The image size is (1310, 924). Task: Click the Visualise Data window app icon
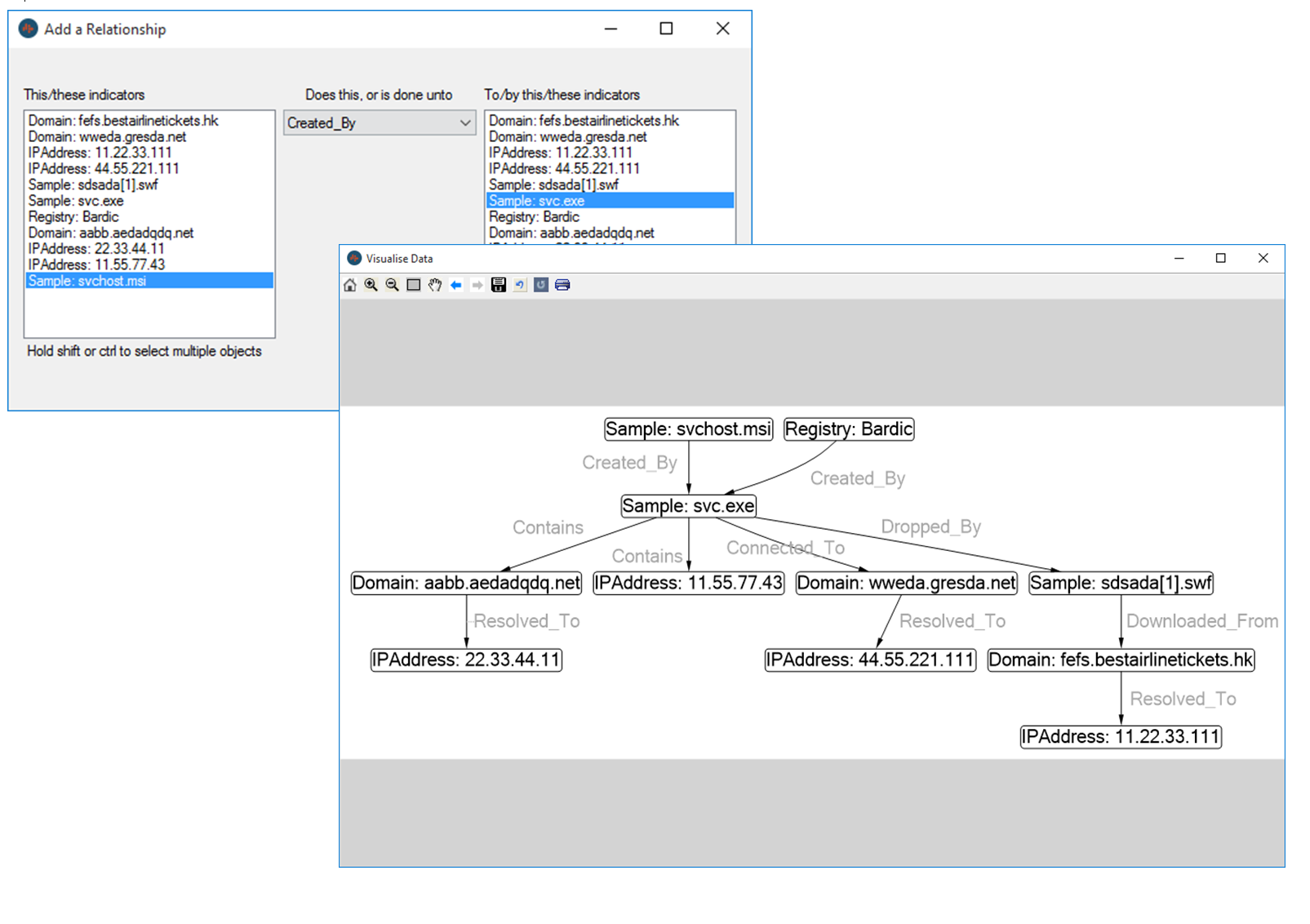pyautogui.click(x=354, y=258)
